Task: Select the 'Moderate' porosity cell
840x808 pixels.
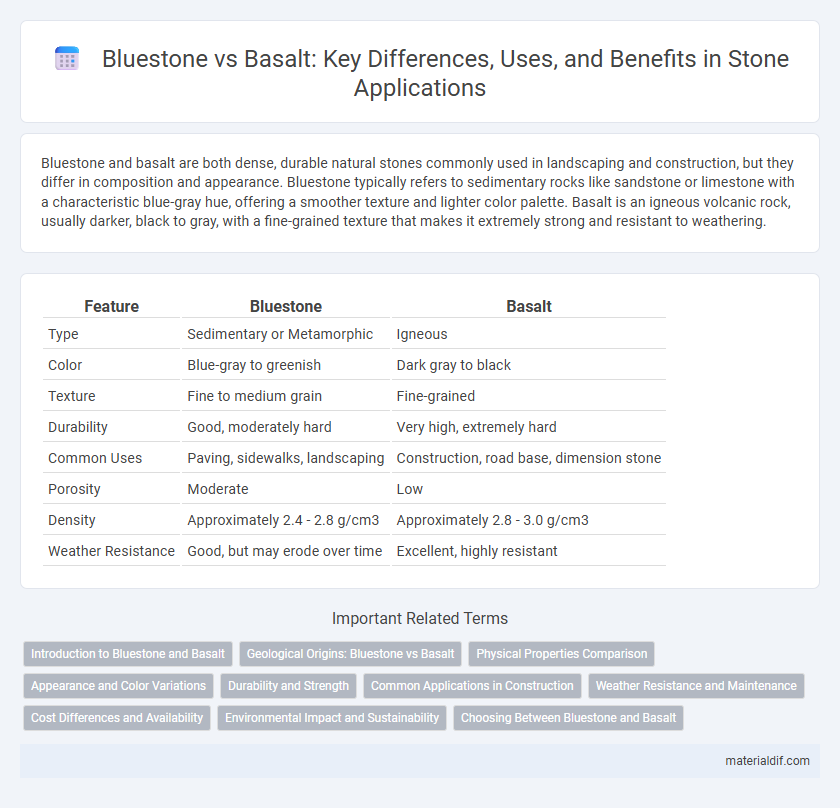Action: pyautogui.click(x=286, y=489)
